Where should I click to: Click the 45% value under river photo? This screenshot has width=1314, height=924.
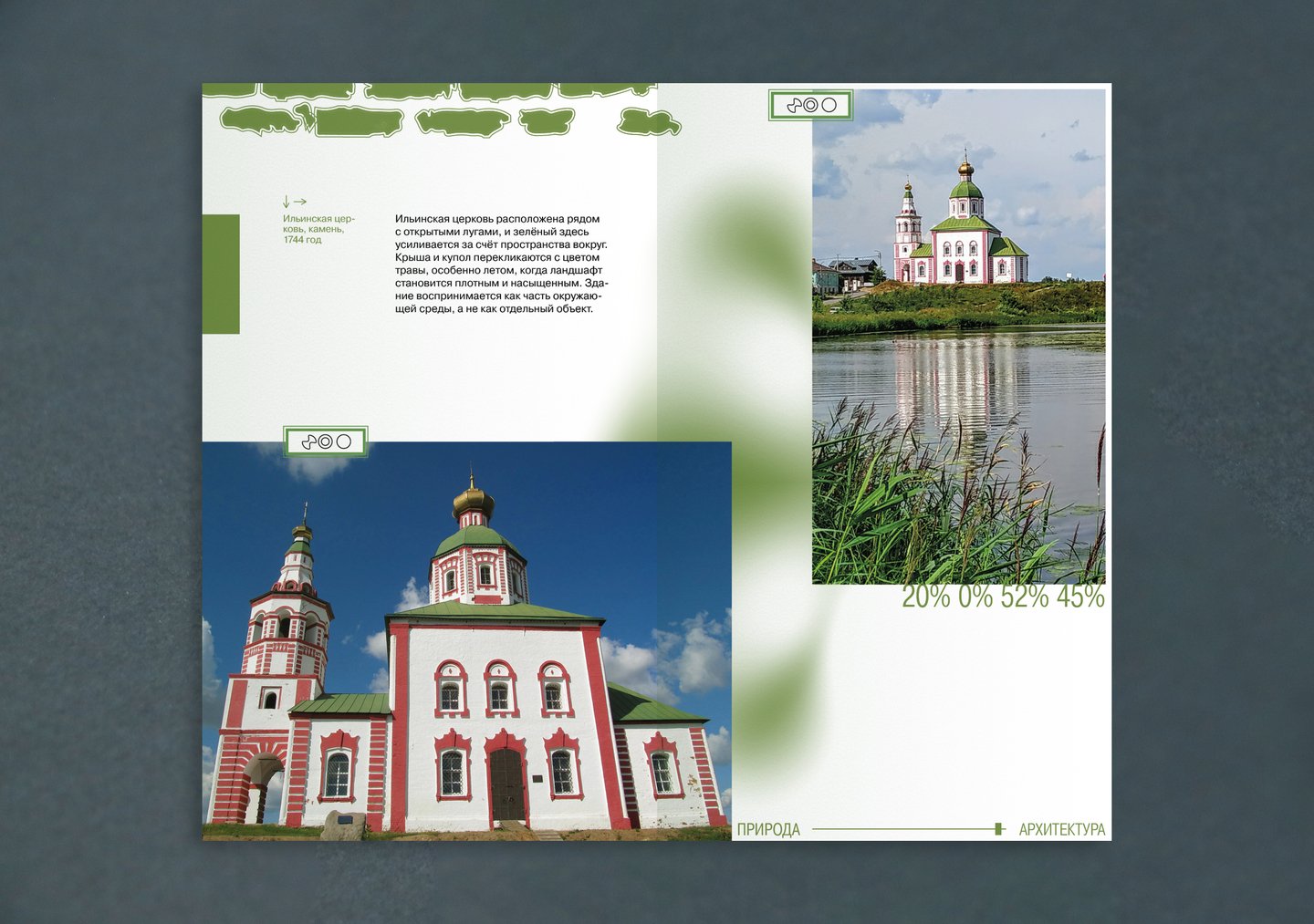click(x=1080, y=597)
